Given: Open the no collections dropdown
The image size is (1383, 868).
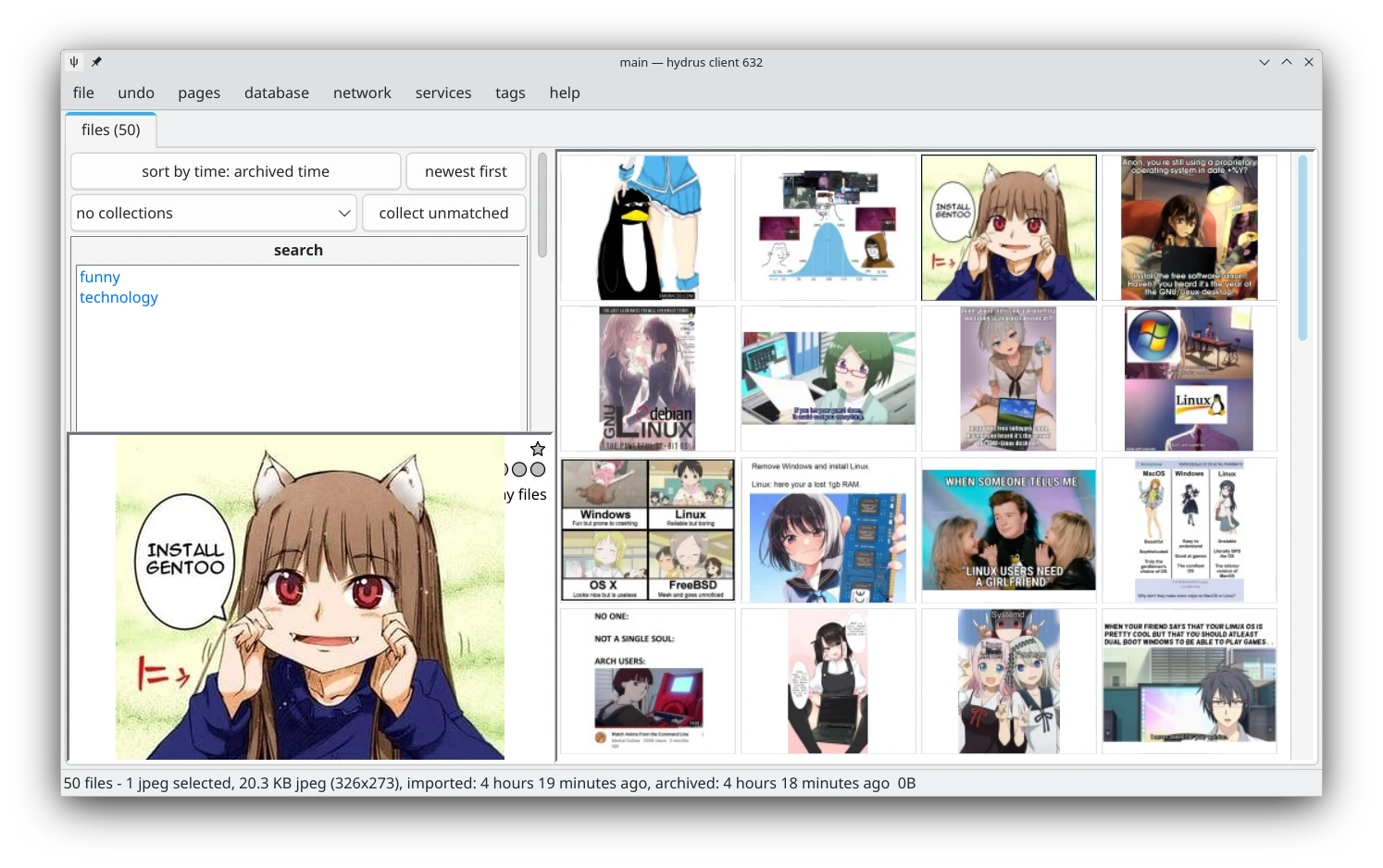Looking at the screenshot, I should pos(213,213).
